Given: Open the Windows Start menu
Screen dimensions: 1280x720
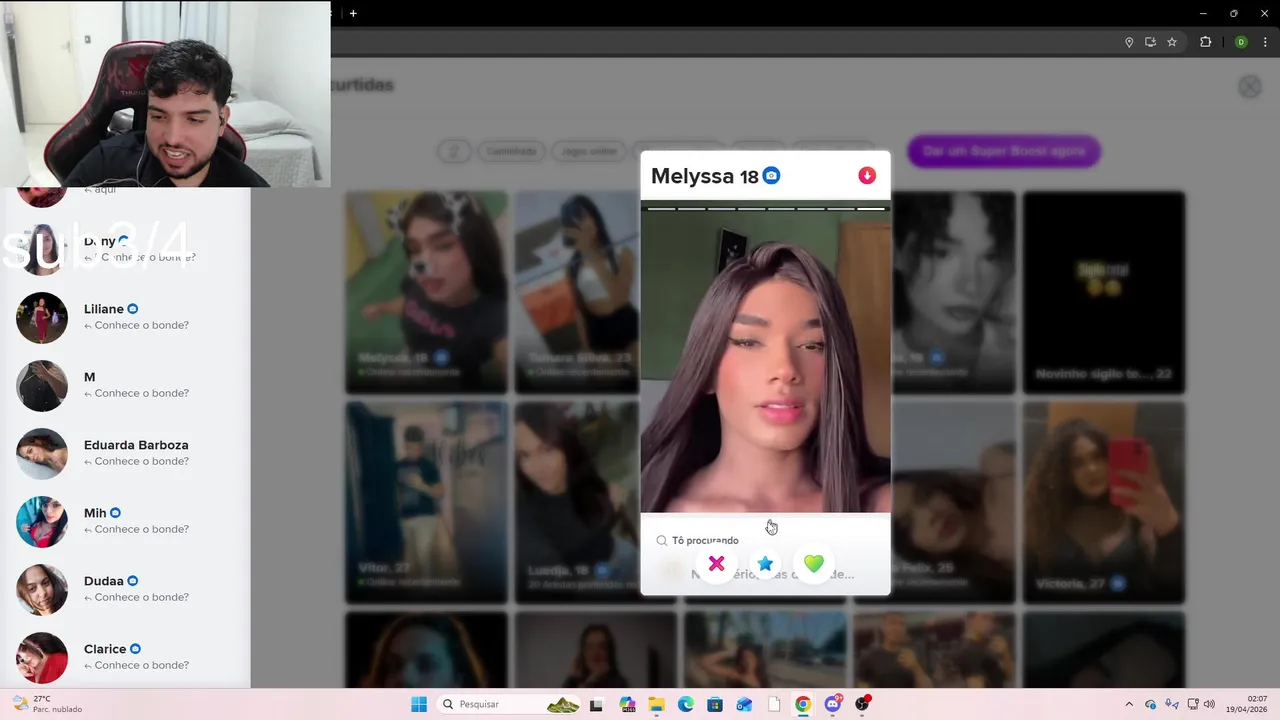Looking at the screenshot, I should (419, 704).
